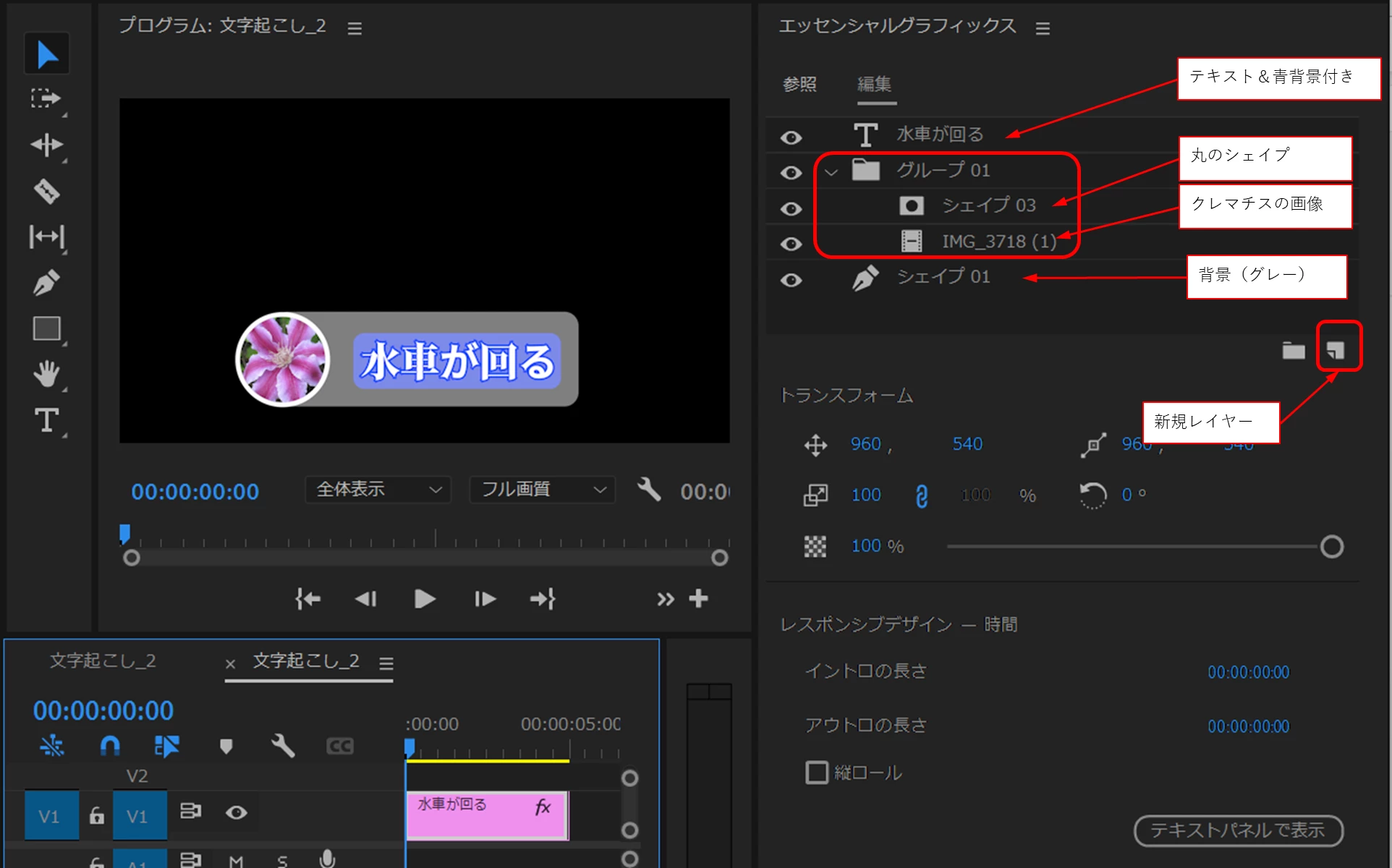This screenshot has height=868, width=1392.
Task: Open the 全体表示 zoom dropdown
Action: point(378,490)
